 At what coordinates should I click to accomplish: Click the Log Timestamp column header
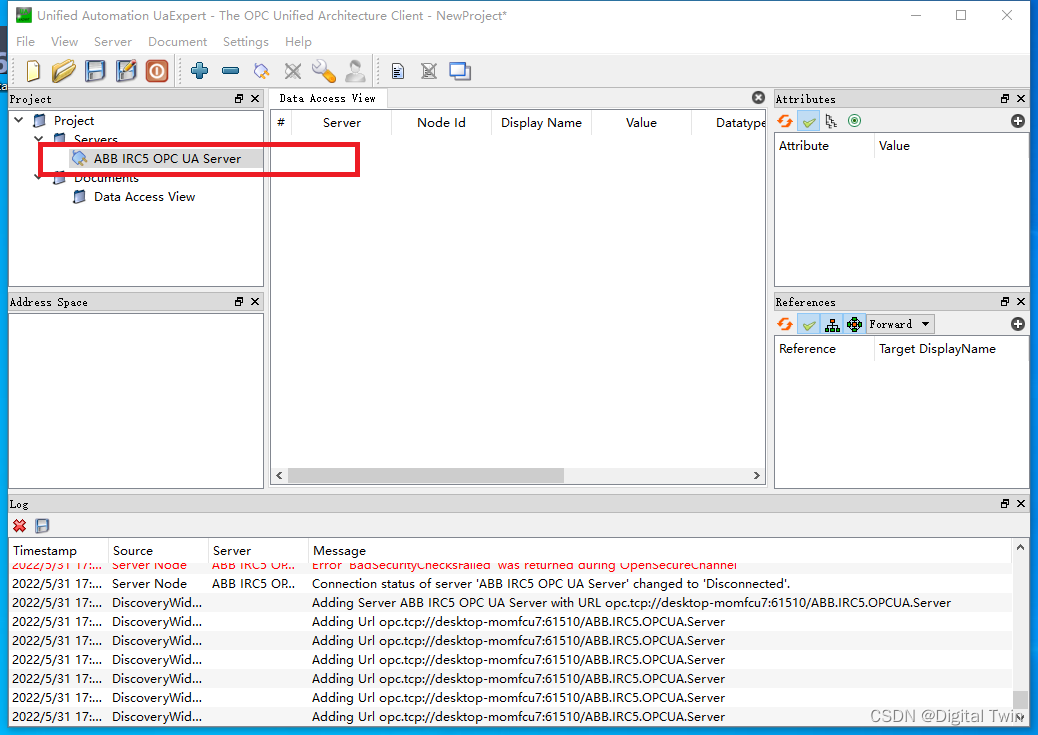(58, 550)
